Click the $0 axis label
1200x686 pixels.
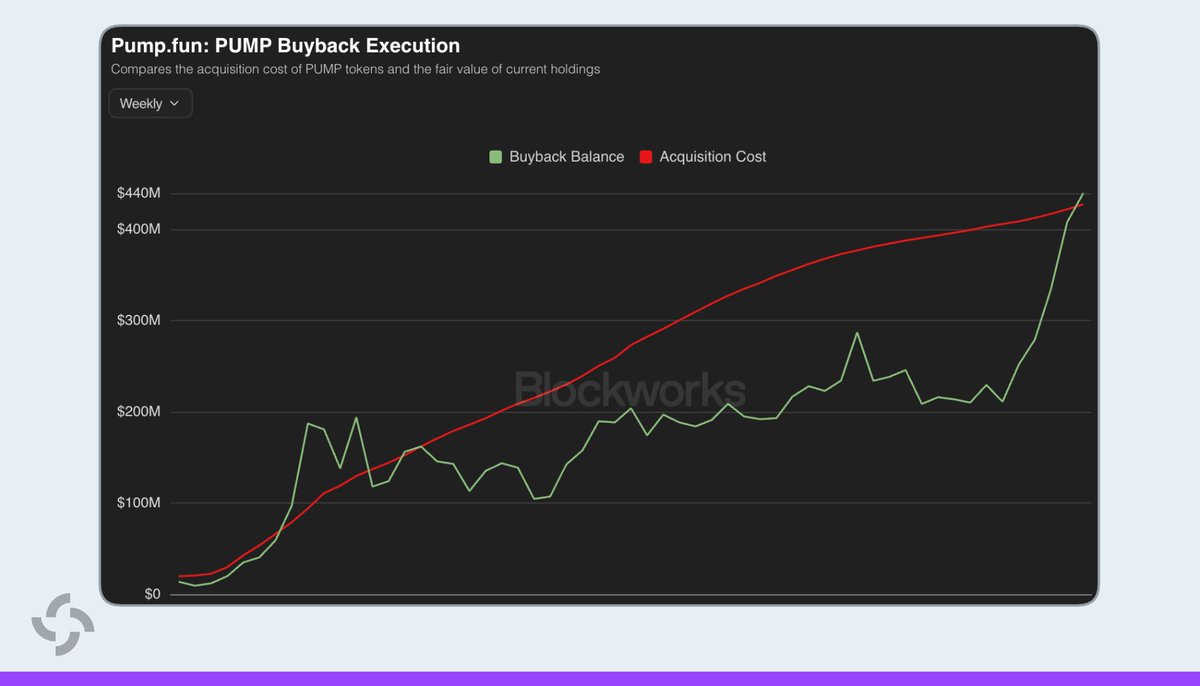click(x=152, y=594)
